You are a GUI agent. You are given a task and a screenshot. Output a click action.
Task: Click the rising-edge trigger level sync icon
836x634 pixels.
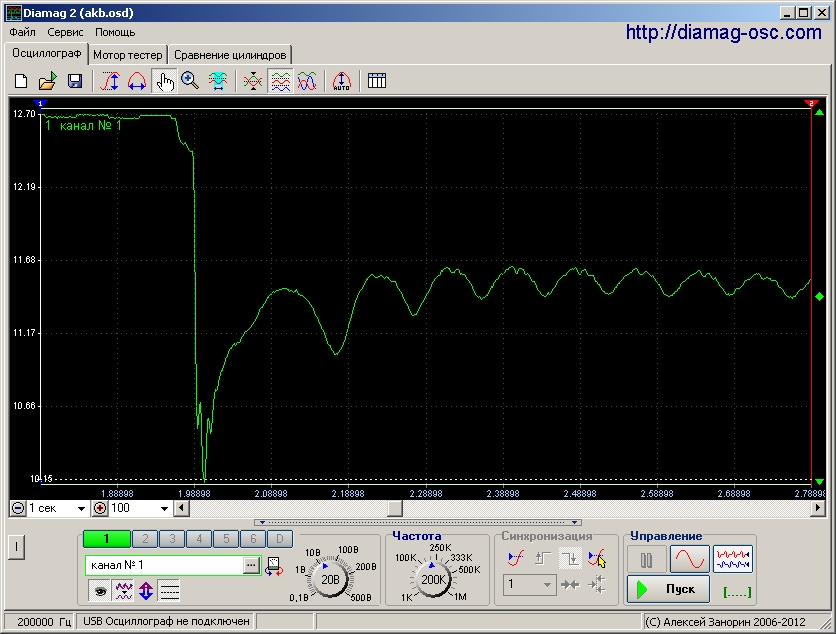click(x=516, y=558)
